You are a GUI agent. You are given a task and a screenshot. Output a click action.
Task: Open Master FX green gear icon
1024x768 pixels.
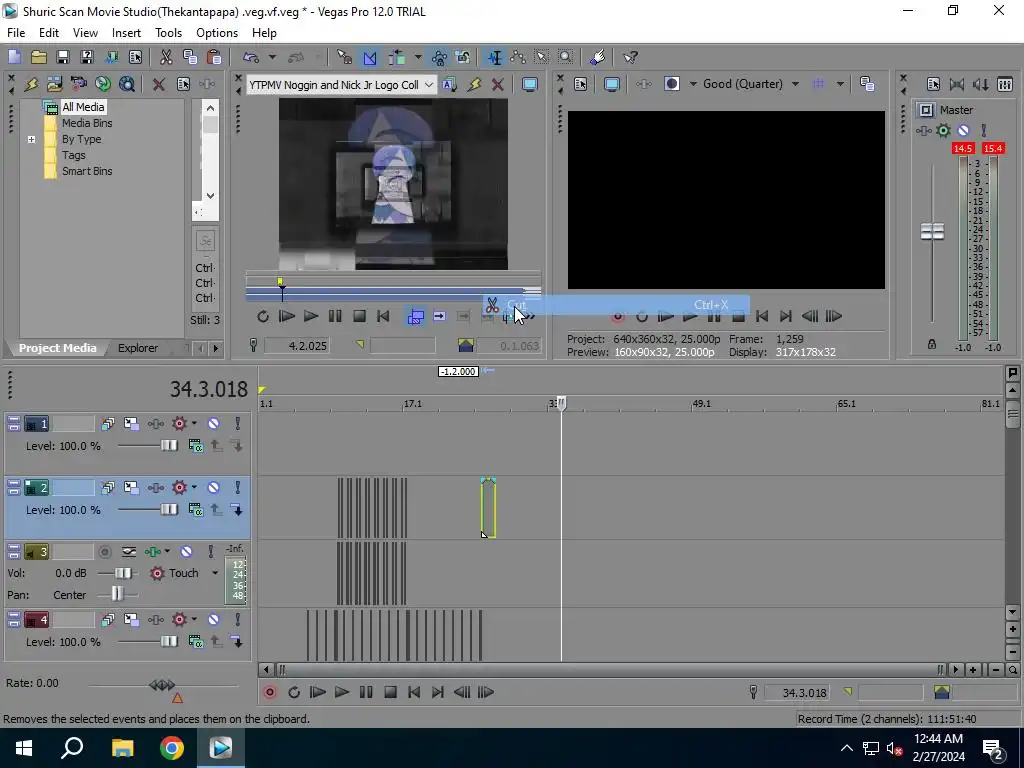943,131
